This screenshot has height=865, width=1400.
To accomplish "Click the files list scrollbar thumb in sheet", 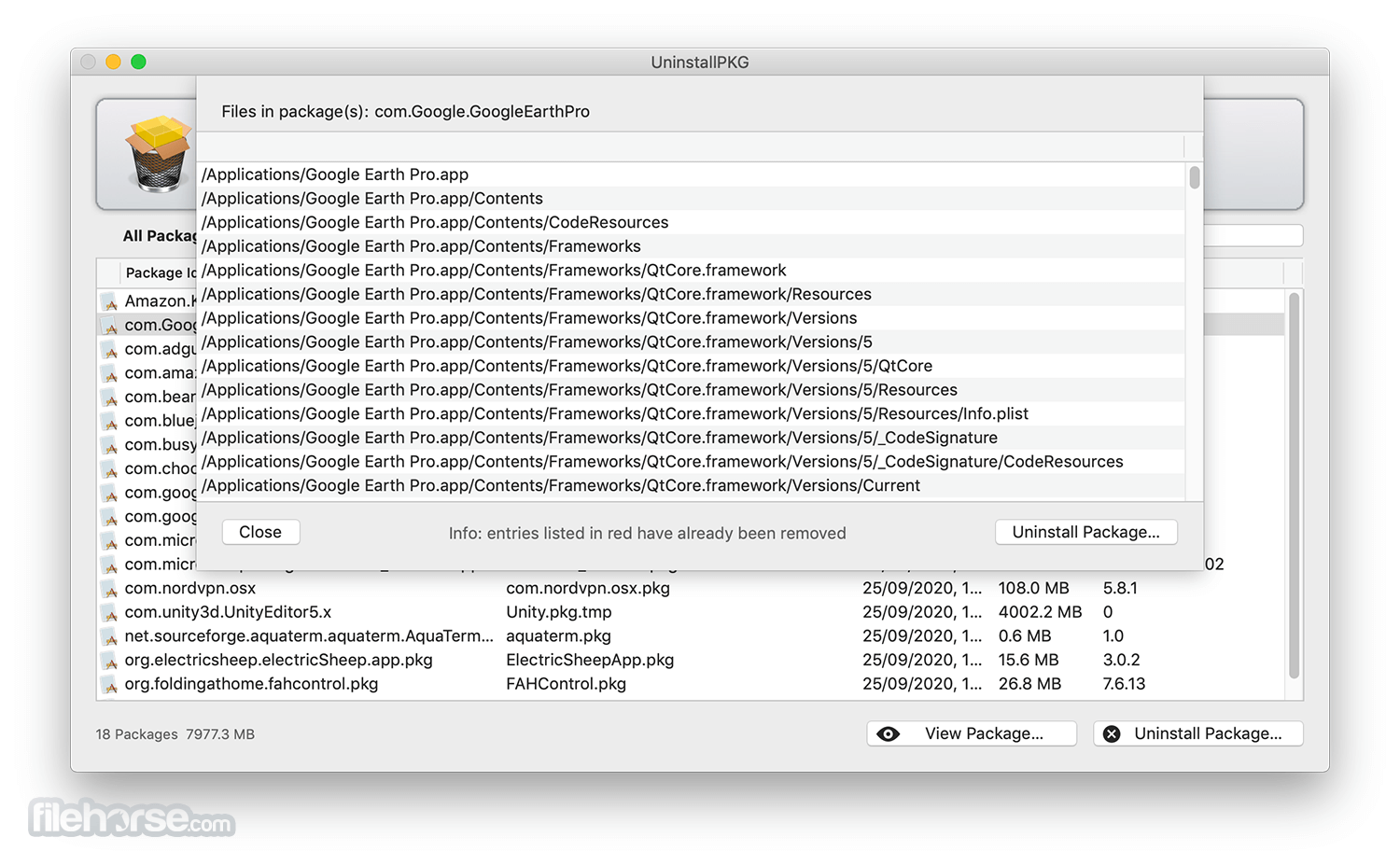I will pyautogui.click(x=1195, y=177).
